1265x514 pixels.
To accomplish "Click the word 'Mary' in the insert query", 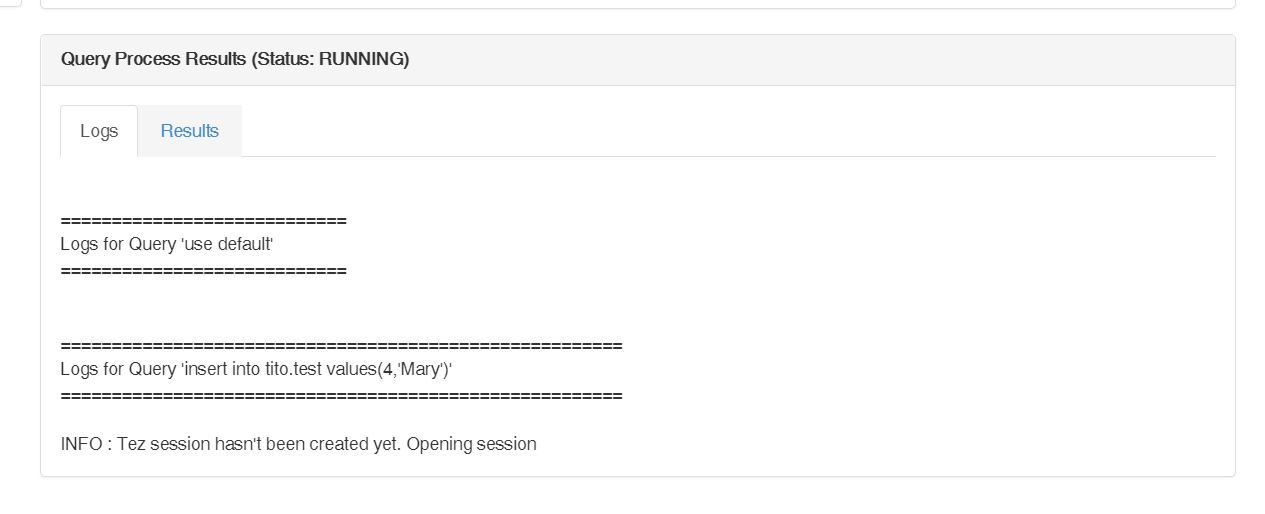I will (421, 370).
